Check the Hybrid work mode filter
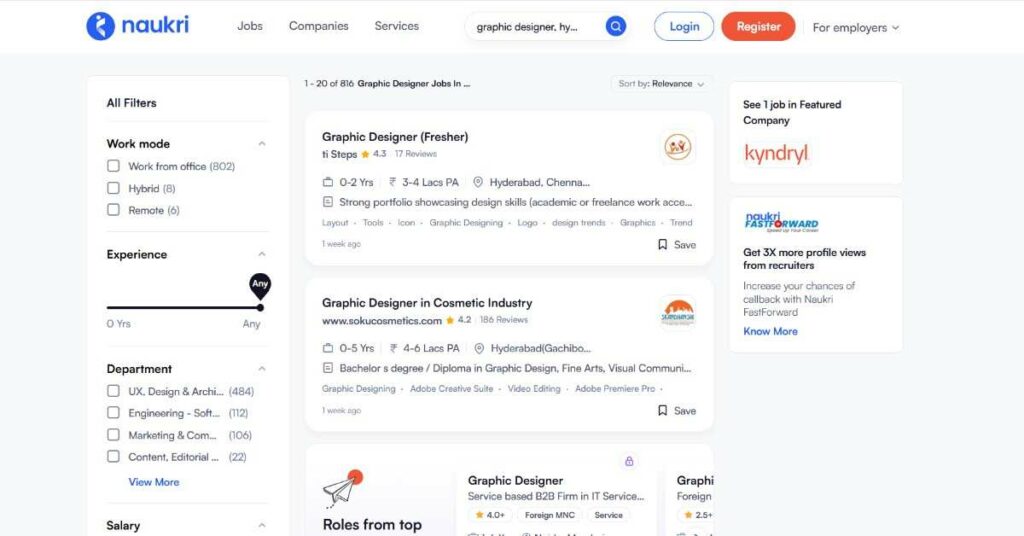Screen dimensions: 1024x536 tap(114, 188)
